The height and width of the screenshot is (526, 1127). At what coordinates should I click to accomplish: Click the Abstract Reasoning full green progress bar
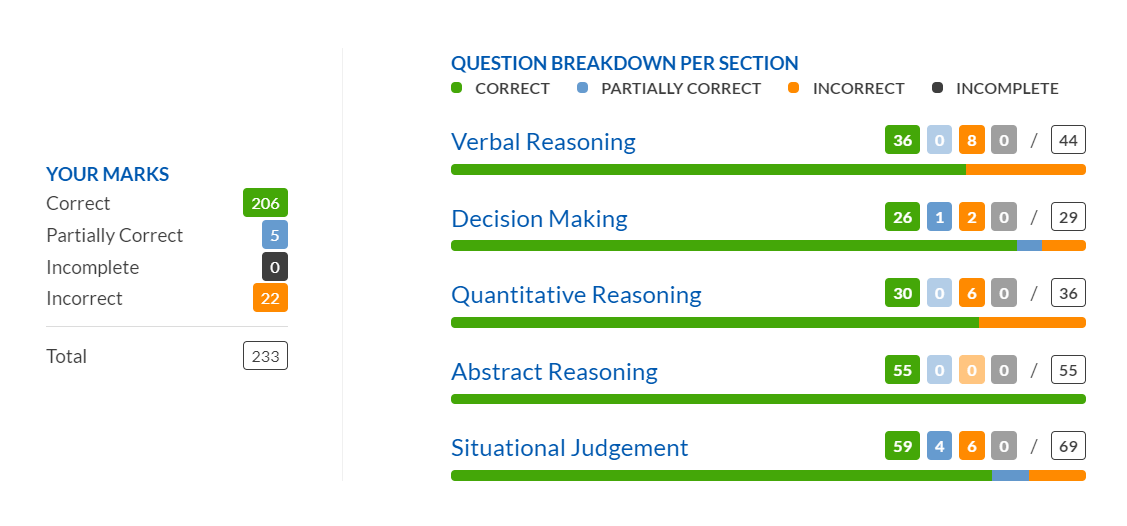coord(768,399)
